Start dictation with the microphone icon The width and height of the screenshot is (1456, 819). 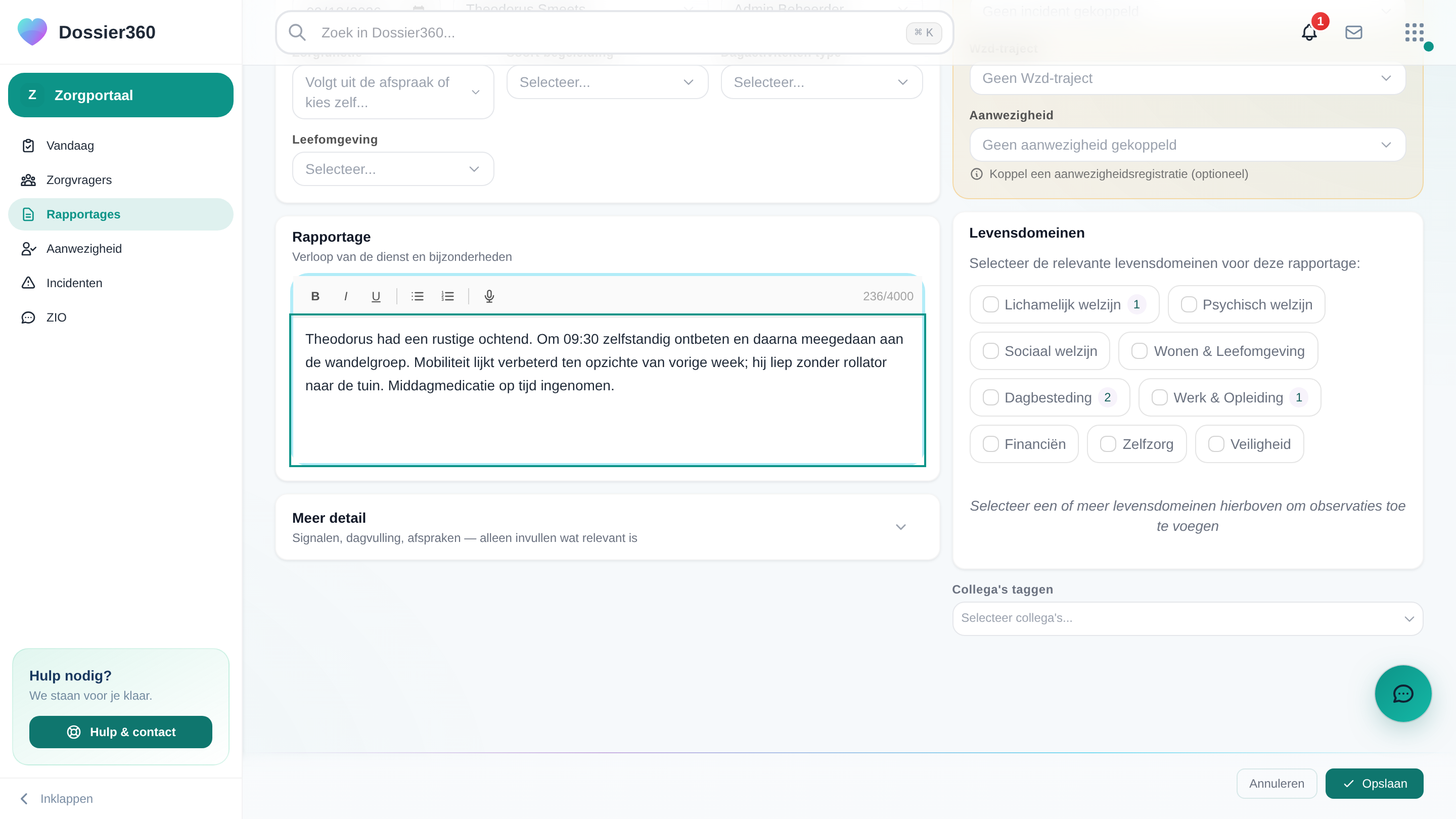489,296
